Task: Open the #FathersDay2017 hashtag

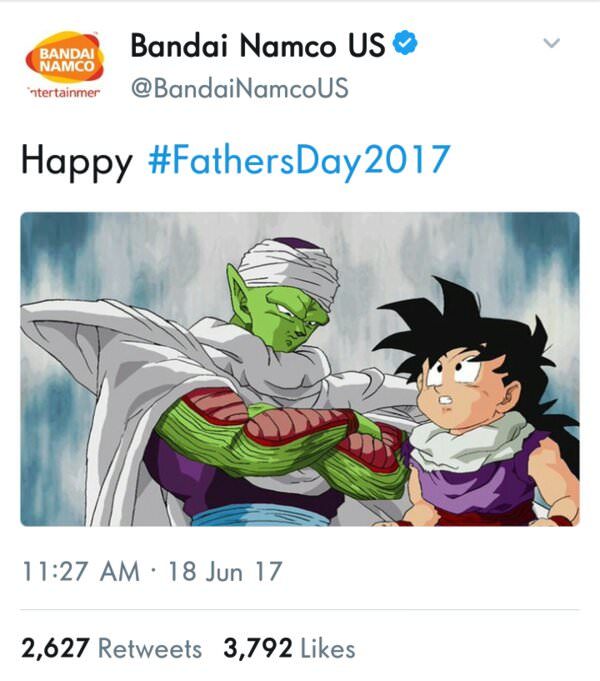Action: [298, 160]
